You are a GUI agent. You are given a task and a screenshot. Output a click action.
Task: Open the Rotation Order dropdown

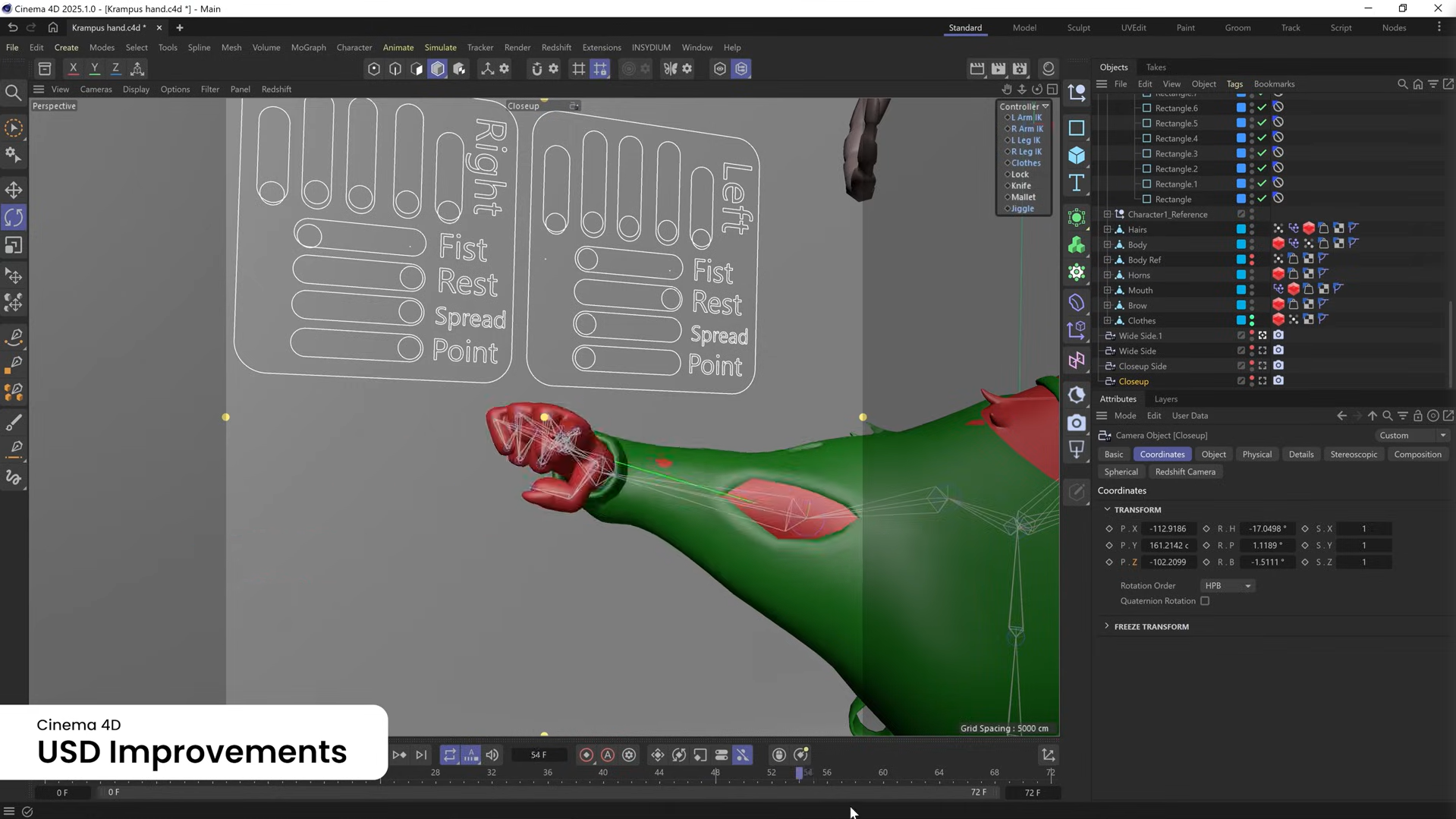[x=1228, y=586]
